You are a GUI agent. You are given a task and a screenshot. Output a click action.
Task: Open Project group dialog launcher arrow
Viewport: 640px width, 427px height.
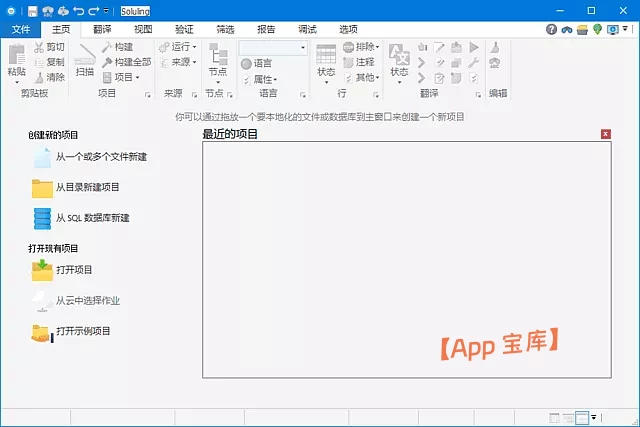click(x=147, y=95)
